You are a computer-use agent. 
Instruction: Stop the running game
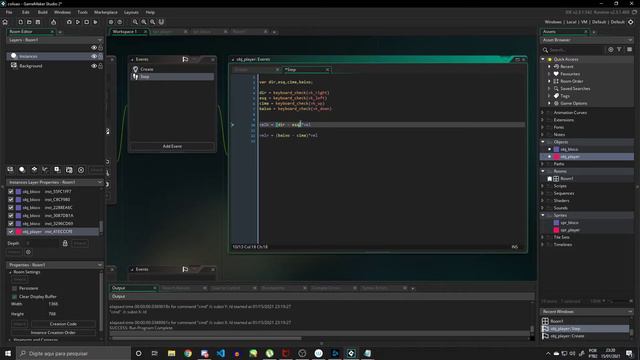[x=87, y=22]
